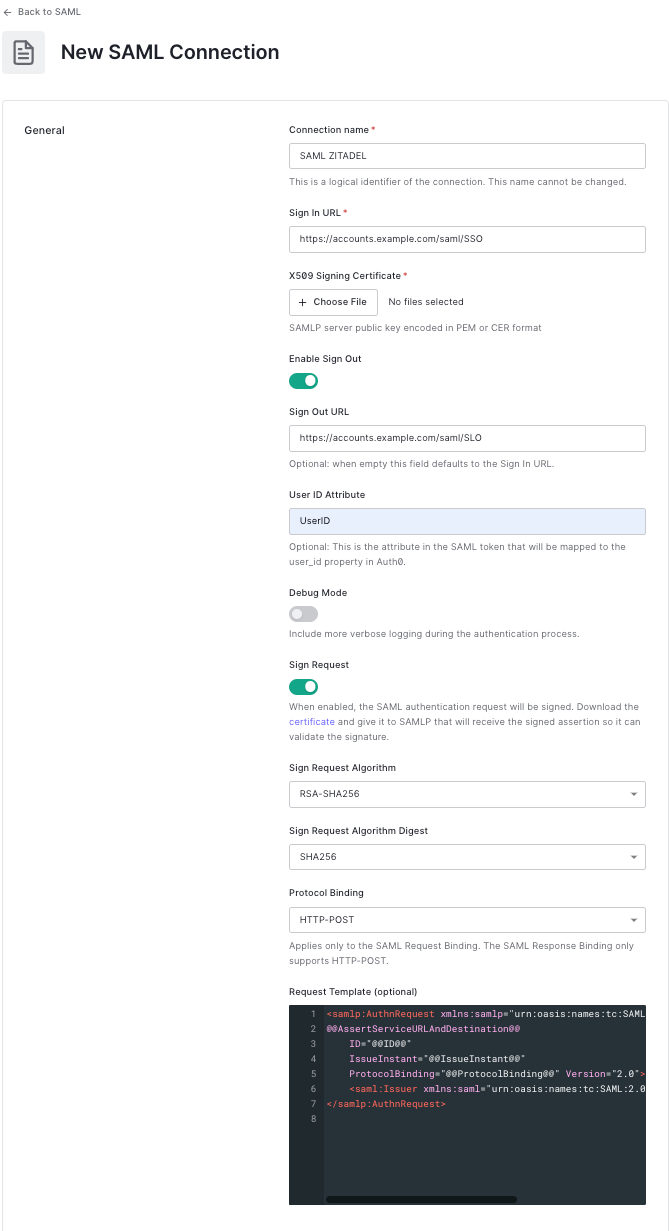Select the General section label
Screen dimensions: 669x1231
(44, 130)
